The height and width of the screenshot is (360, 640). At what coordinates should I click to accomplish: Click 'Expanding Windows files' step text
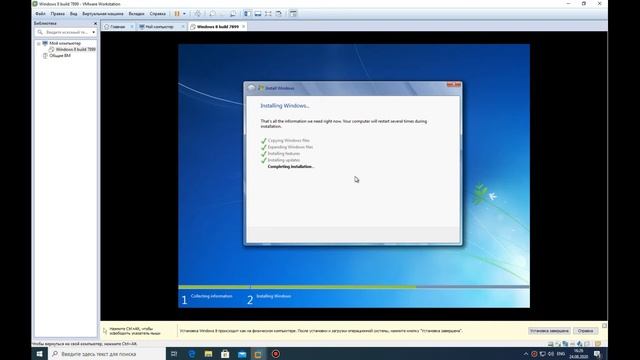tap(290, 147)
